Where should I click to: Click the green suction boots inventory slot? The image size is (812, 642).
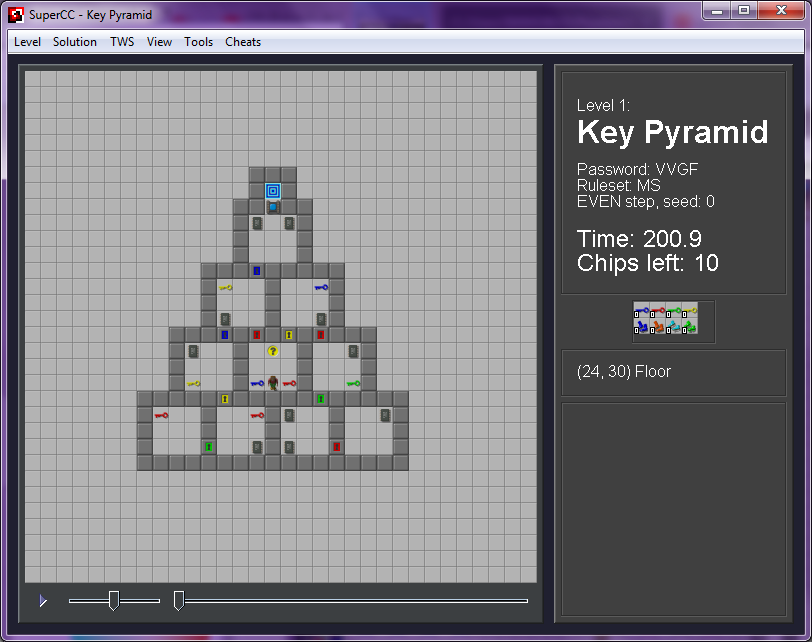pyautogui.click(x=689, y=326)
